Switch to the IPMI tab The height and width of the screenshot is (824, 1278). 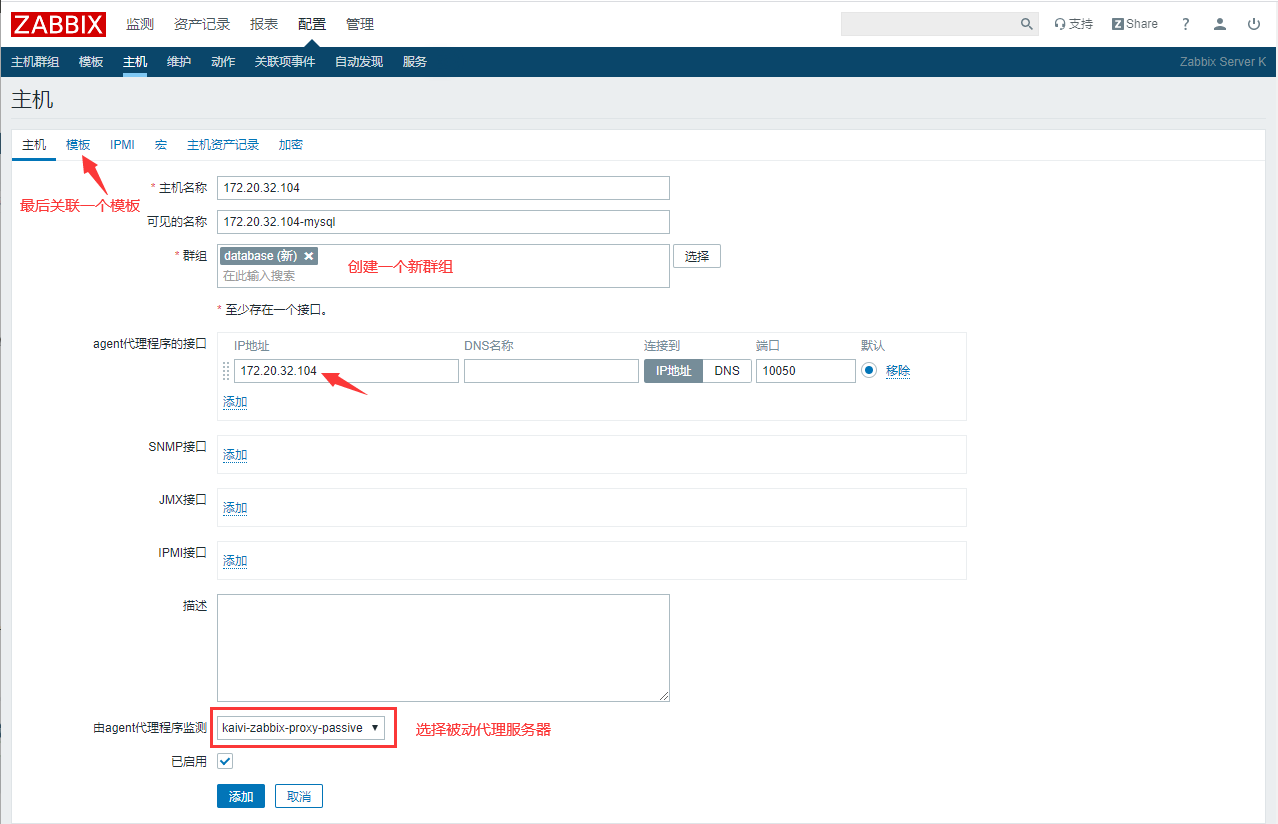(x=122, y=145)
